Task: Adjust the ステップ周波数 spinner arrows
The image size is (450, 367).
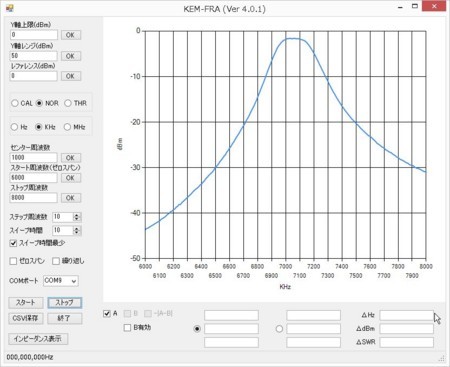Action: point(77,217)
